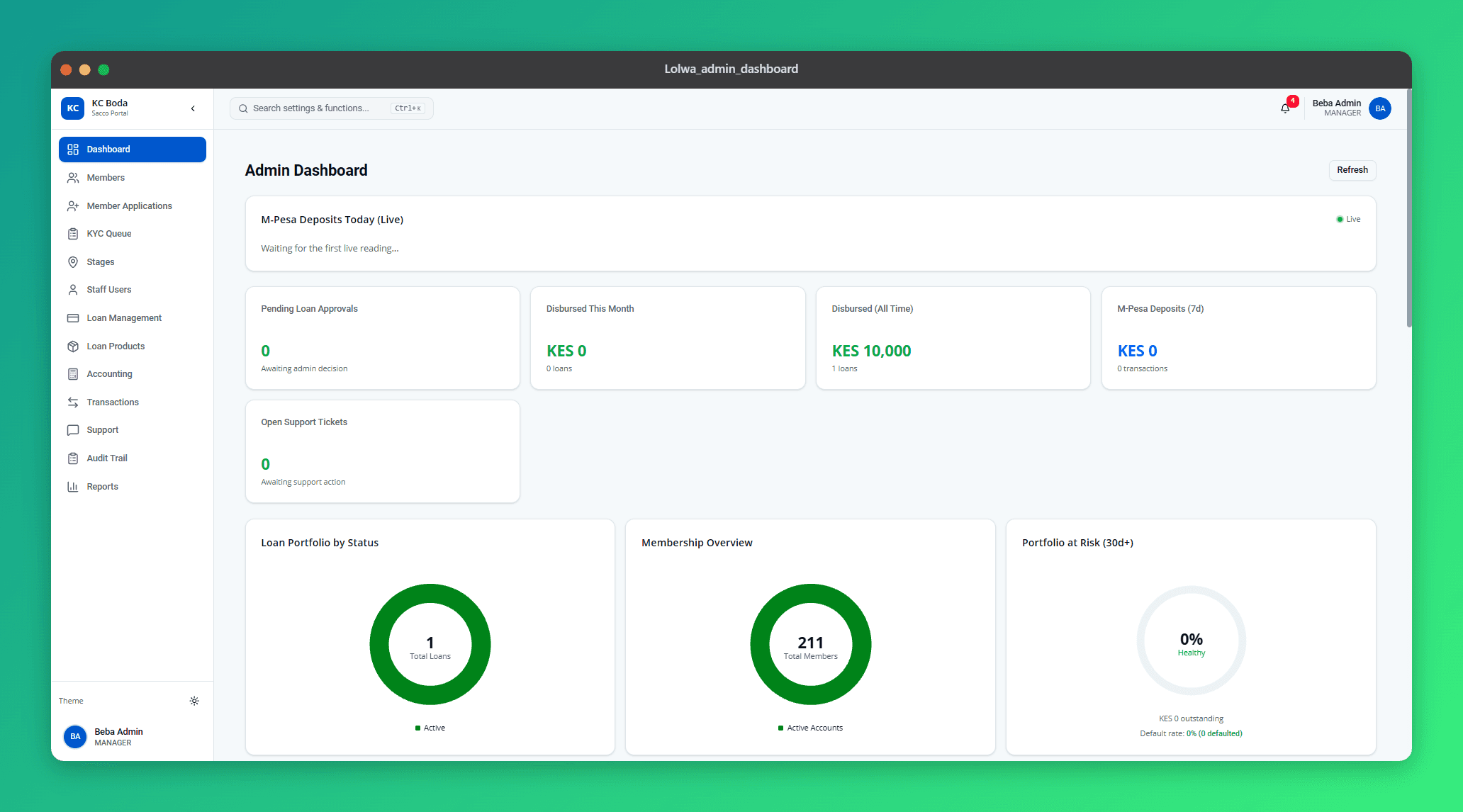Go to Transactions page
The image size is (1463, 812).
[x=133, y=402]
